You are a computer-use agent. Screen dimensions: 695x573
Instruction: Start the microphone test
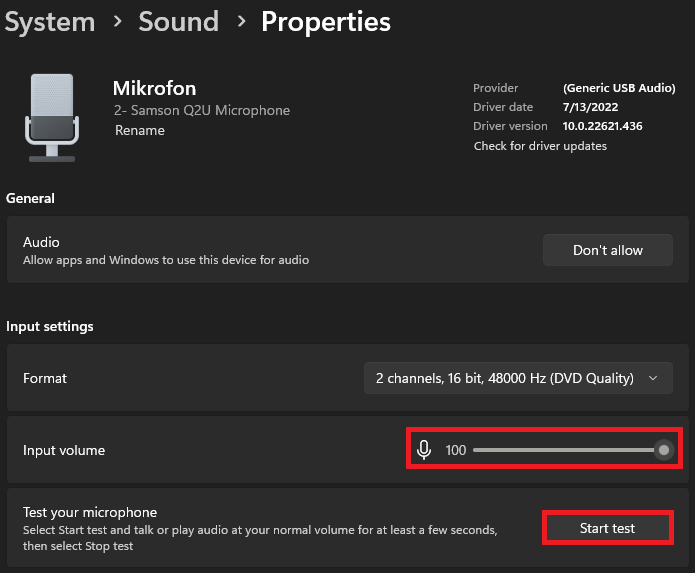(x=607, y=528)
